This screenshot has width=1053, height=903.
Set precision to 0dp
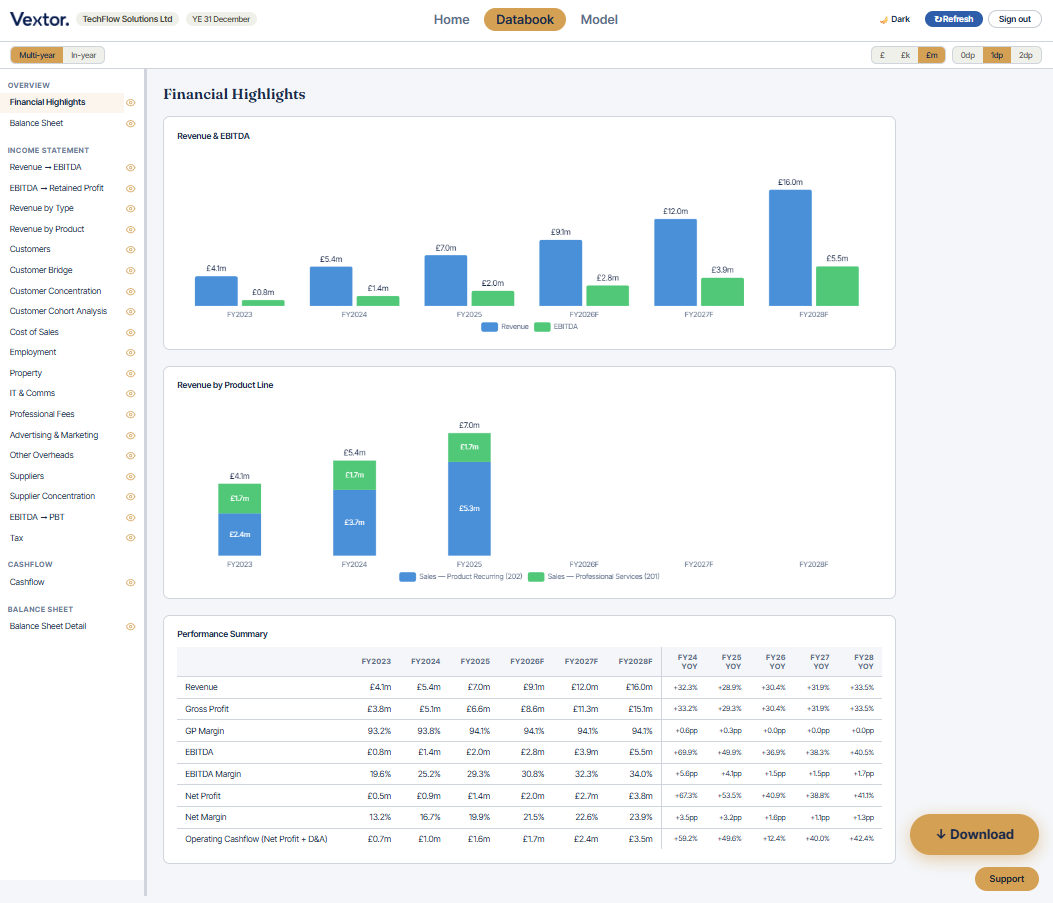pyautogui.click(x=968, y=55)
